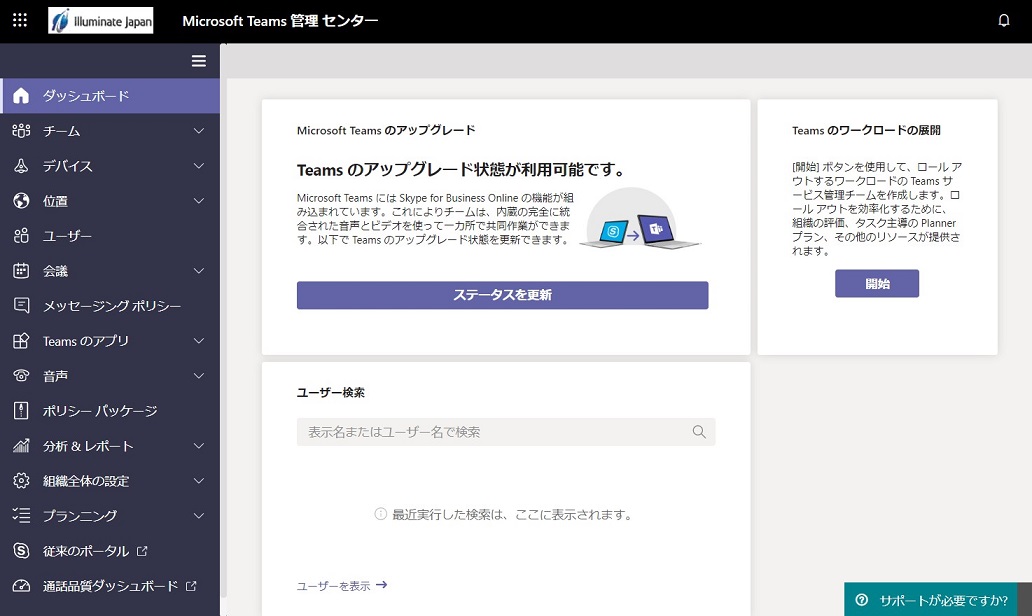Open メッセージング ポリシー menu item
Image resolution: width=1032 pixels, height=616 pixels.
point(110,305)
